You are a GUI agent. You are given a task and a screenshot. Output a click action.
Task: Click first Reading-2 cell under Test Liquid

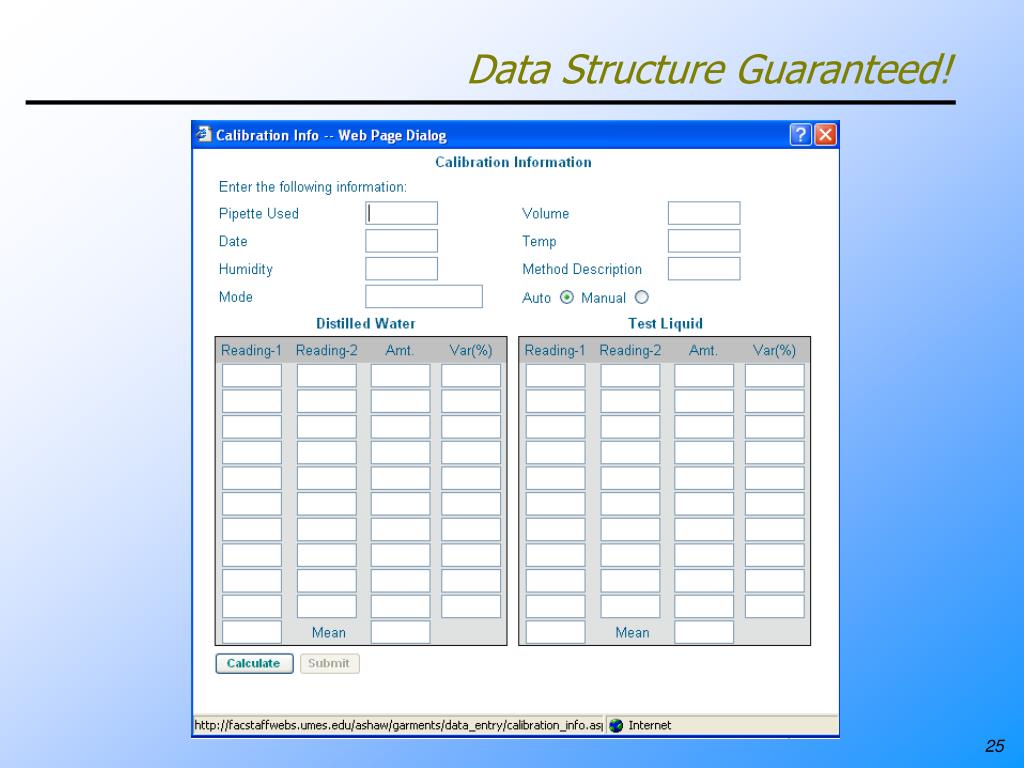630,376
